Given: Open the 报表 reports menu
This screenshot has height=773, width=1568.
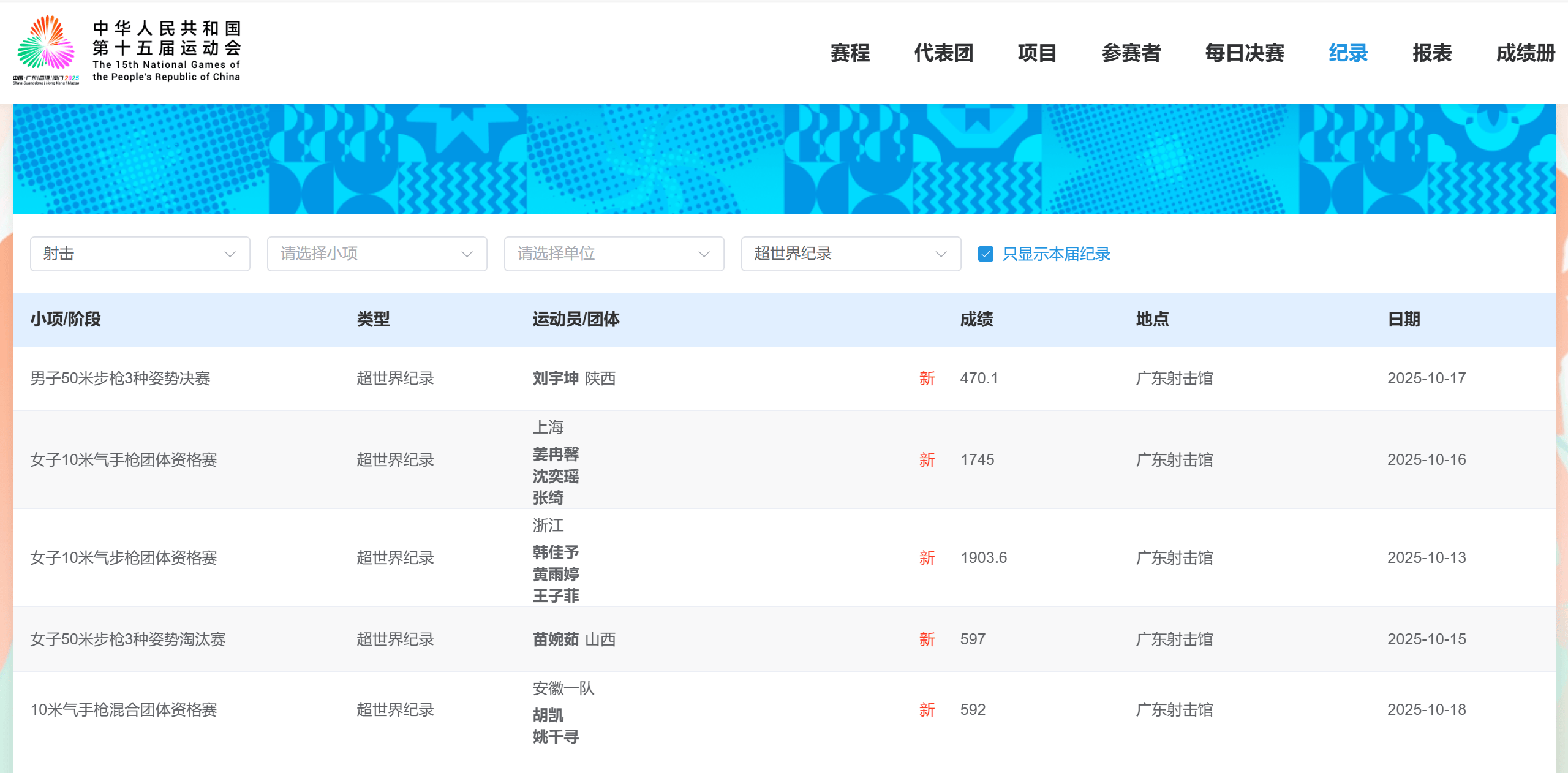Looking at the screenshot, I should [1432, 53].
